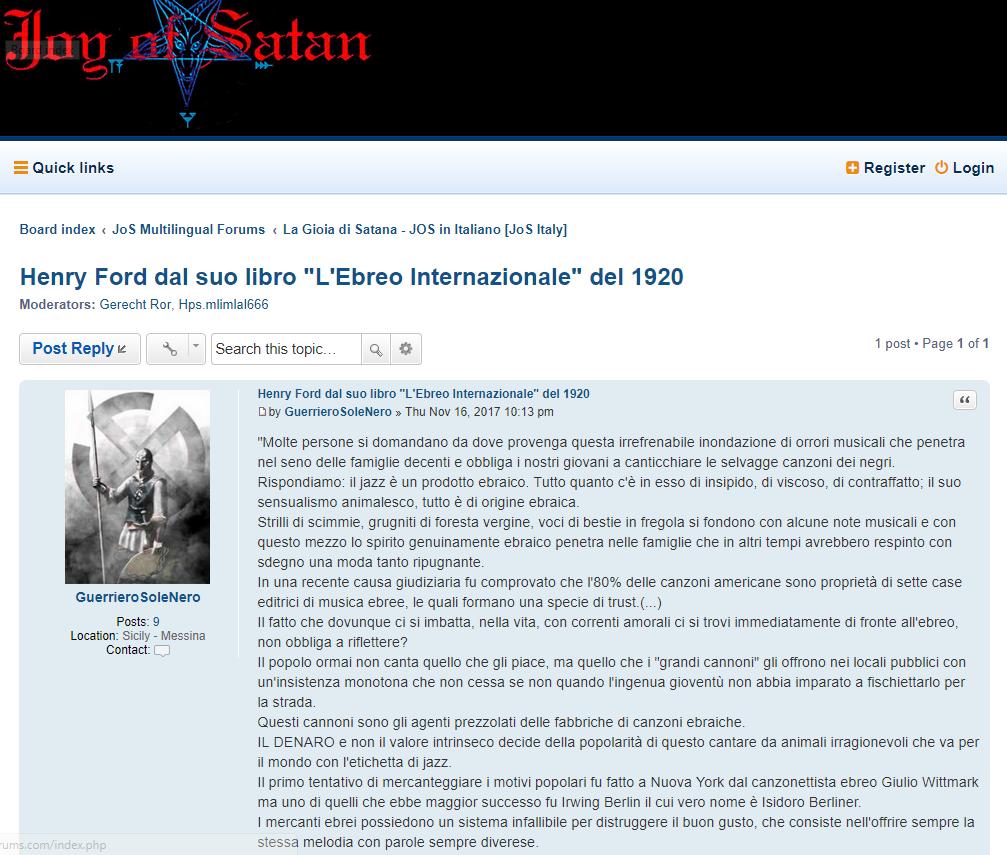Expand the Quick links menu
The image size is (1007, 855).
click(73, 168)
